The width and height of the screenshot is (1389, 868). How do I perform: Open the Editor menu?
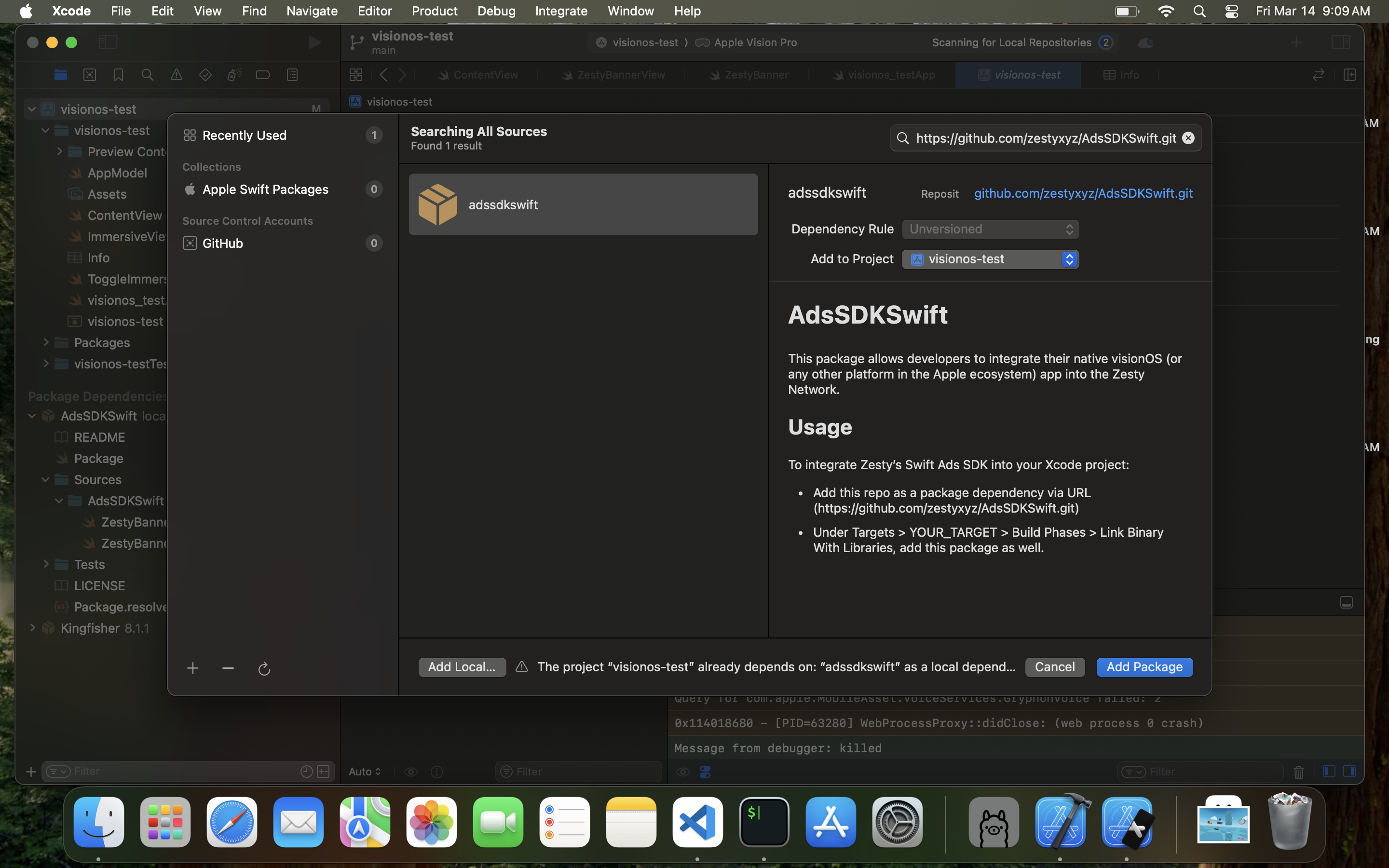click(x=374, y=11)
